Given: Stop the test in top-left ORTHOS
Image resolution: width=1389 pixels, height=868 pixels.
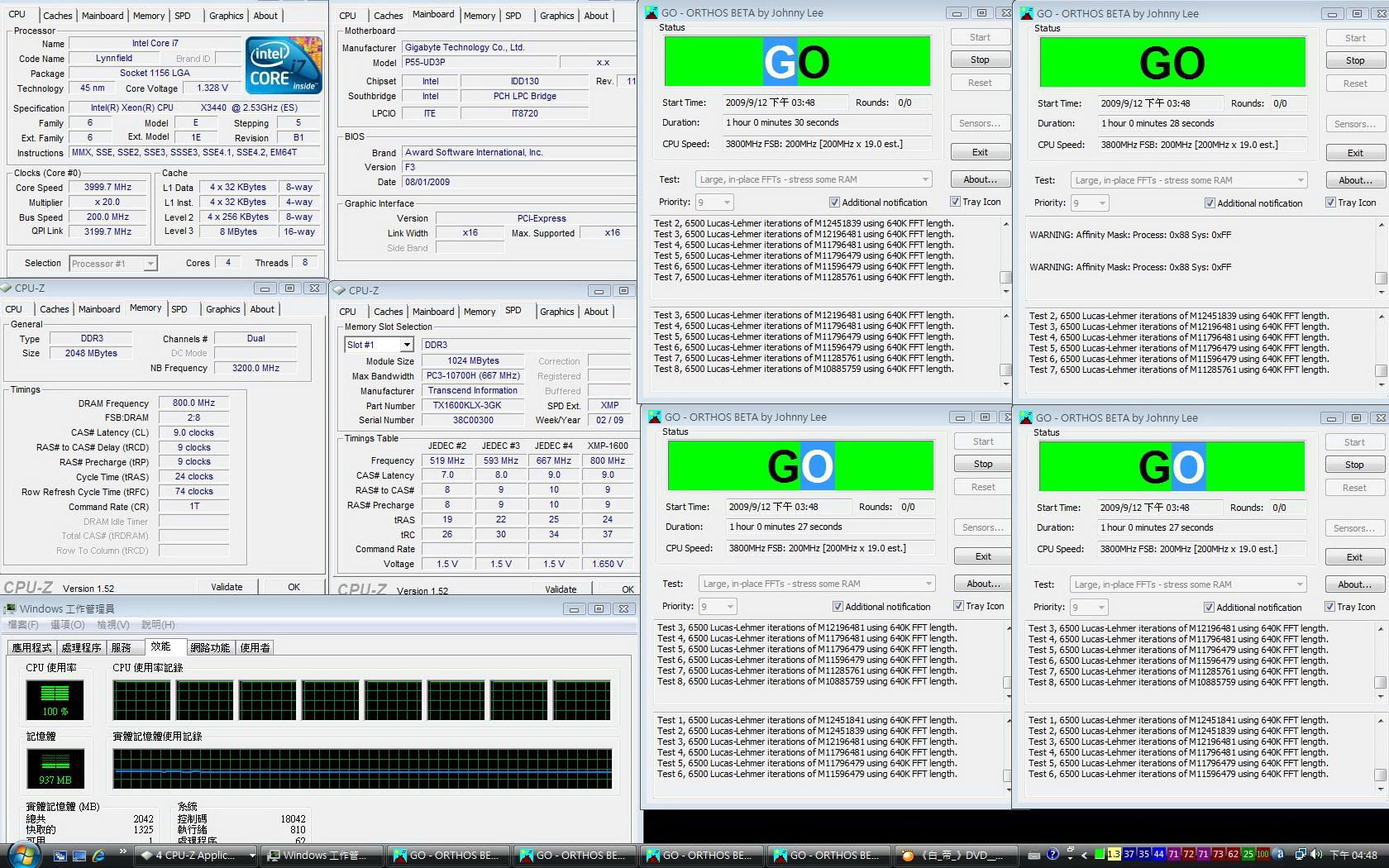Looking at the screenshot, I should 980,60.
